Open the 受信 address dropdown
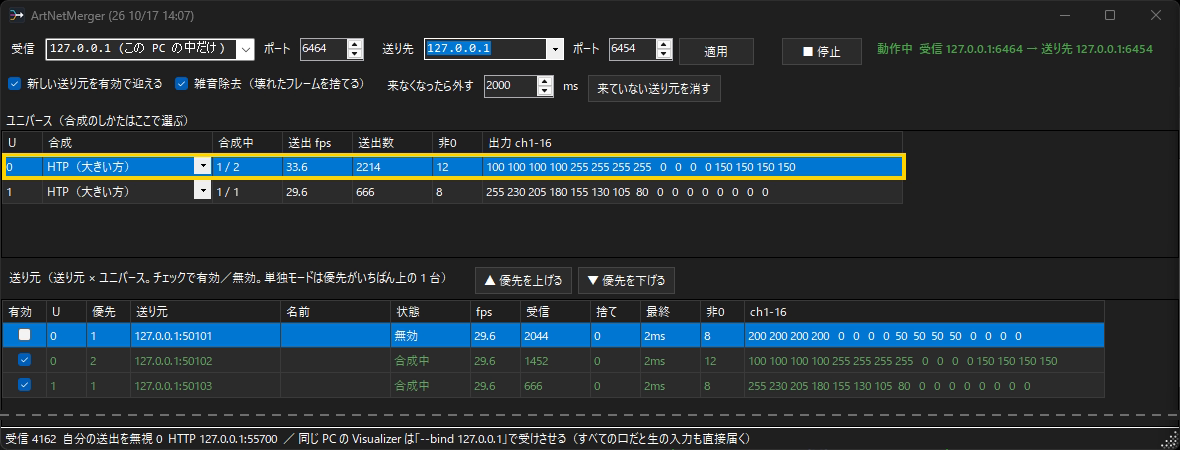Viewport: 1180px width, 450px height. coord(245,50)
